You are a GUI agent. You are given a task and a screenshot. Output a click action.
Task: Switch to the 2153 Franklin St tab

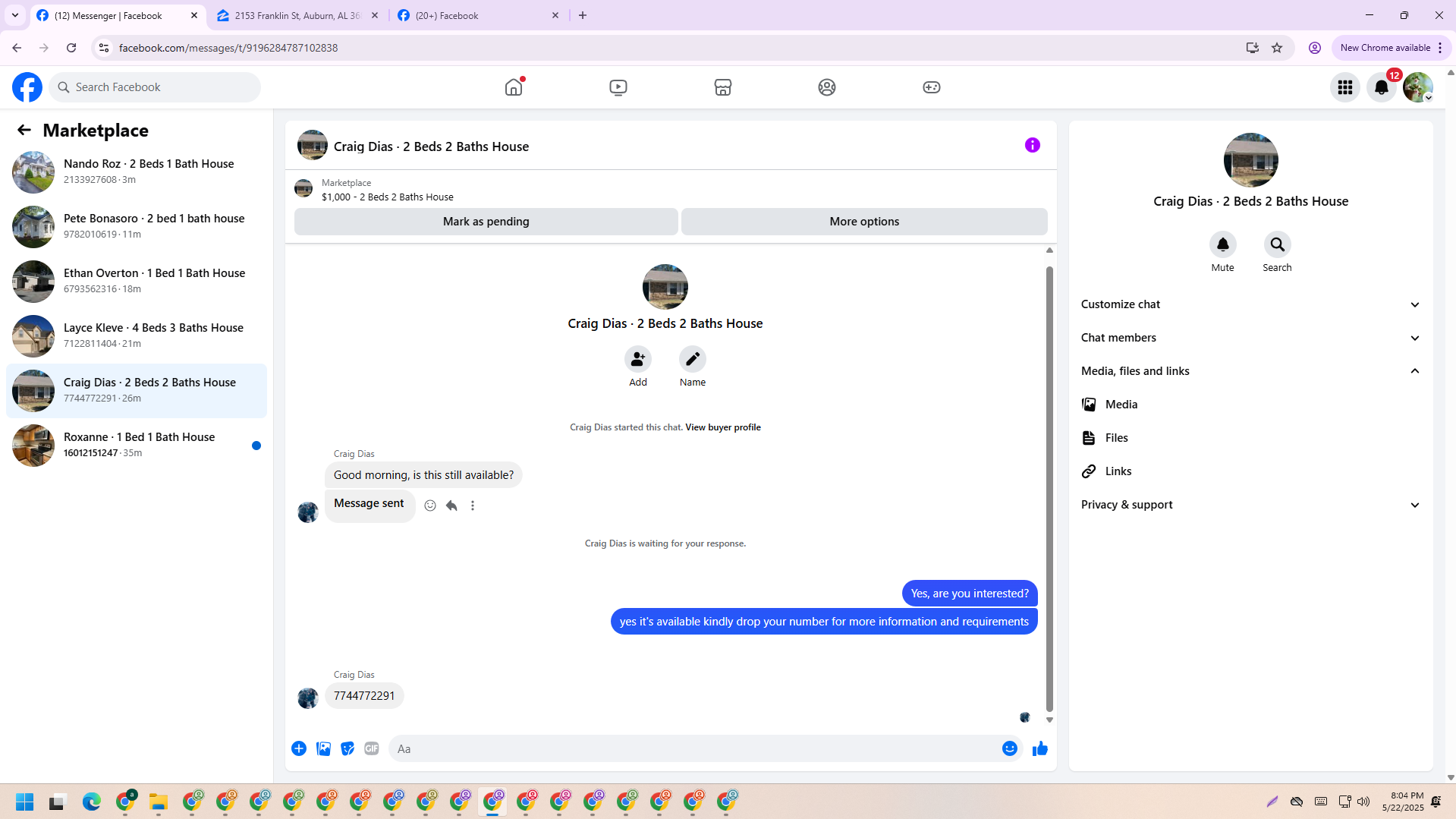click(298, 15)
